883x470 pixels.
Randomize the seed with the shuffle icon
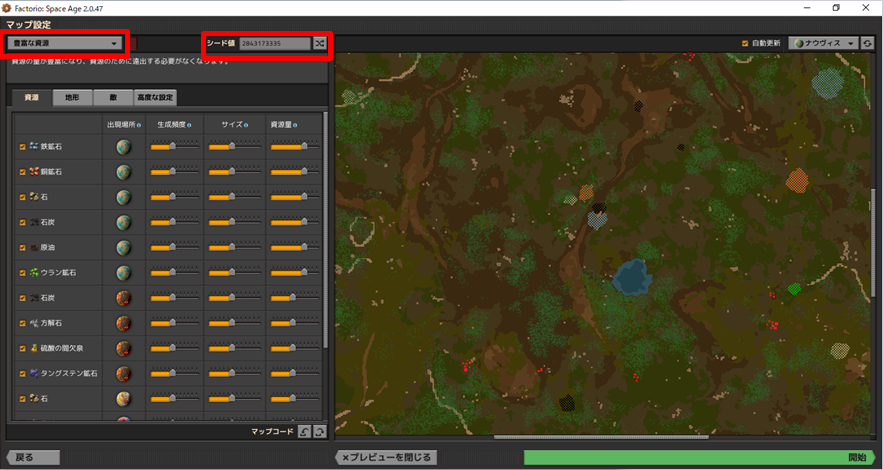[319, 43]
